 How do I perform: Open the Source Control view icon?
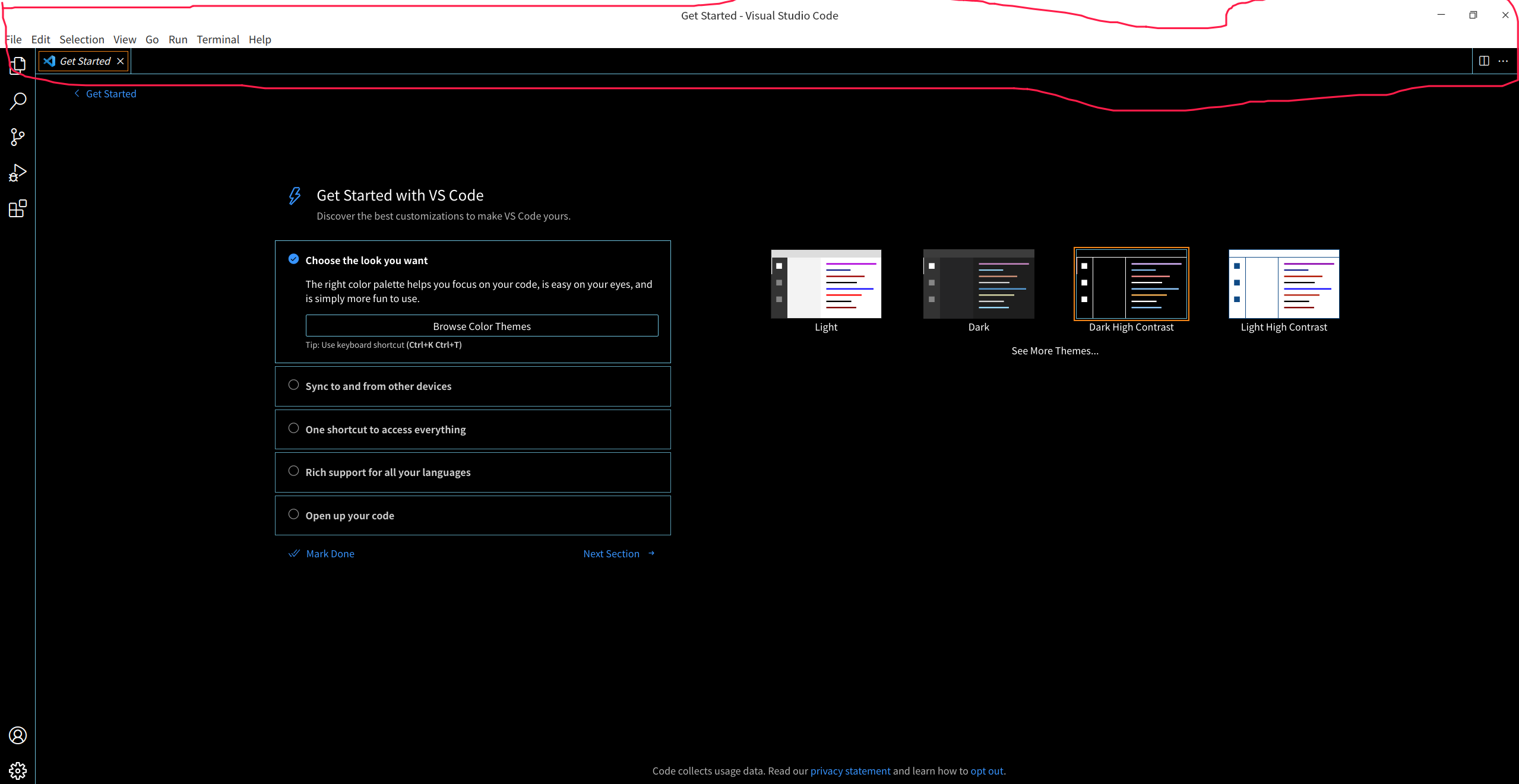tap(18, 137)
